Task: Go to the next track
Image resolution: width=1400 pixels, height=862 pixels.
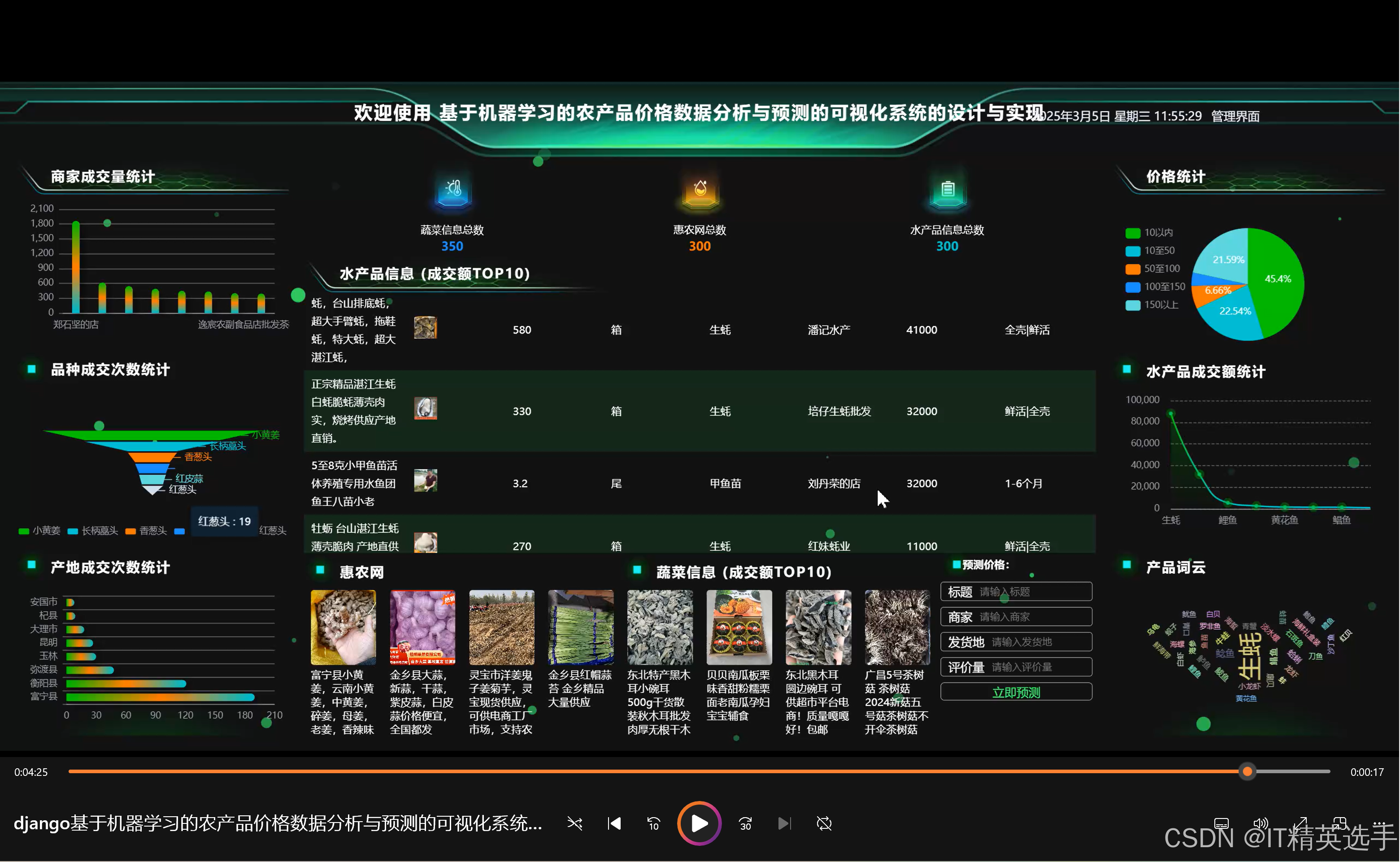Action: (784, 824)
